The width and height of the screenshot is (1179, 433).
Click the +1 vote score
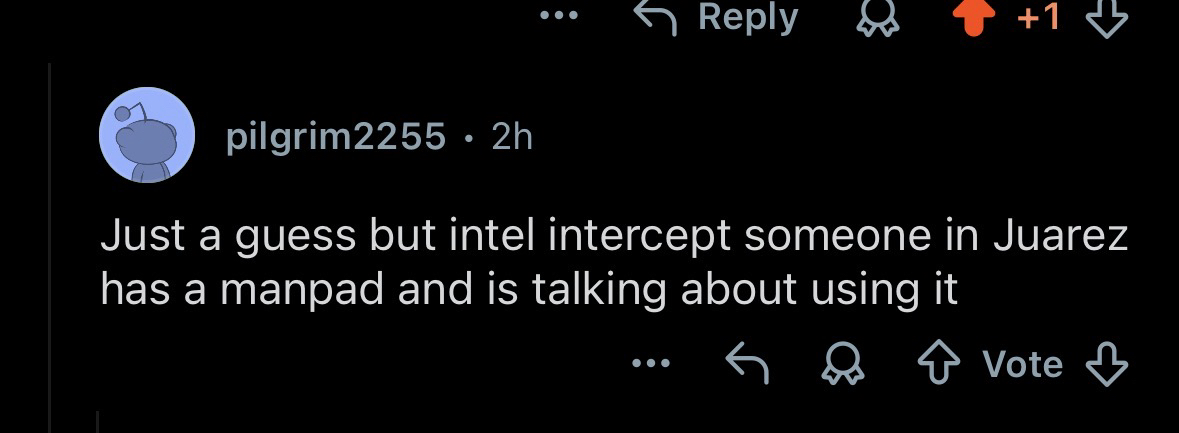click(x=1041, y=18)
